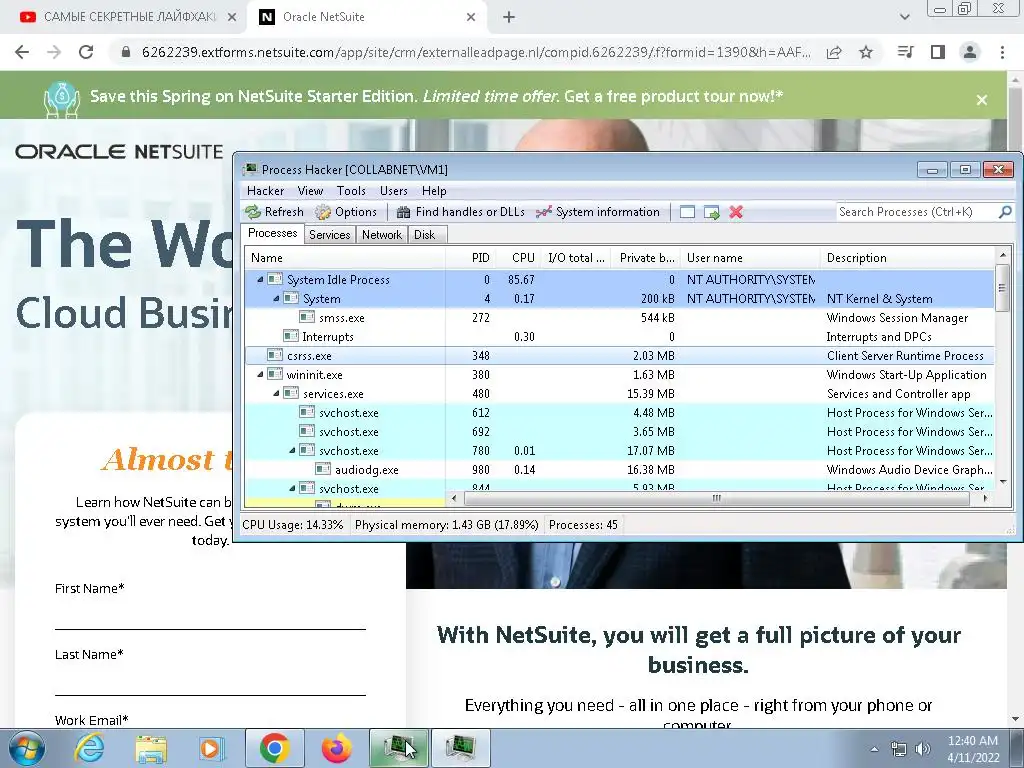Click the horizontal scrollbar right arrow
This screenshot has width=1024, height=768.
pos(985,498)
